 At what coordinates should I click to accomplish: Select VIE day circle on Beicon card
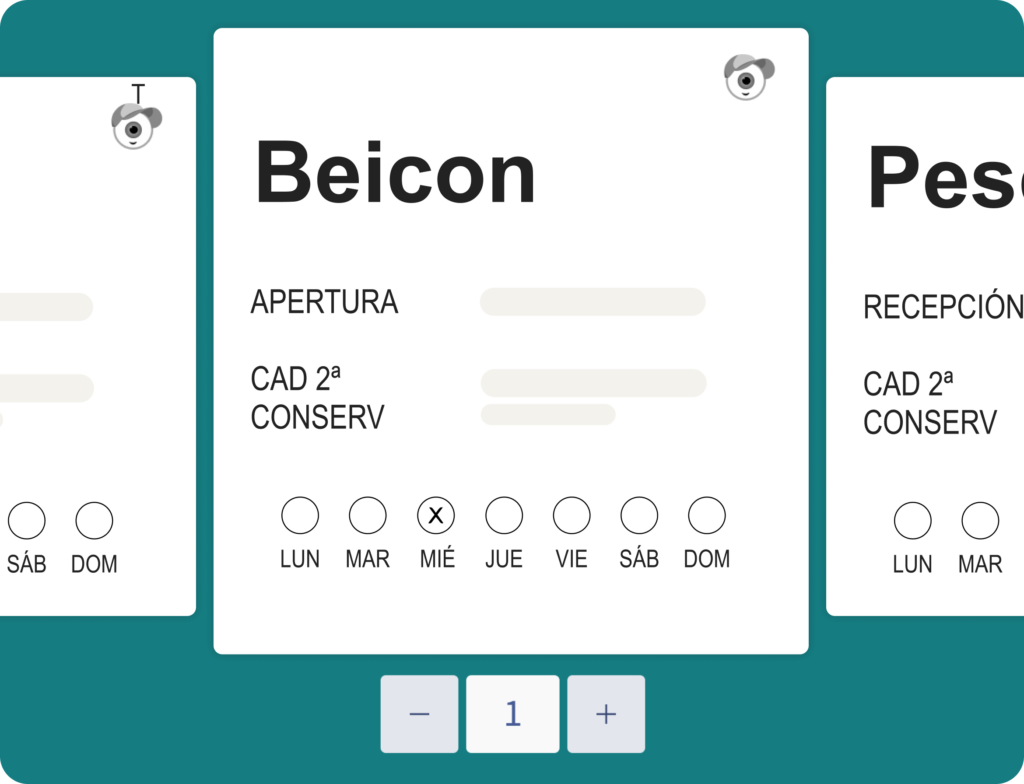pyautogui.click(x=572, y=516)
